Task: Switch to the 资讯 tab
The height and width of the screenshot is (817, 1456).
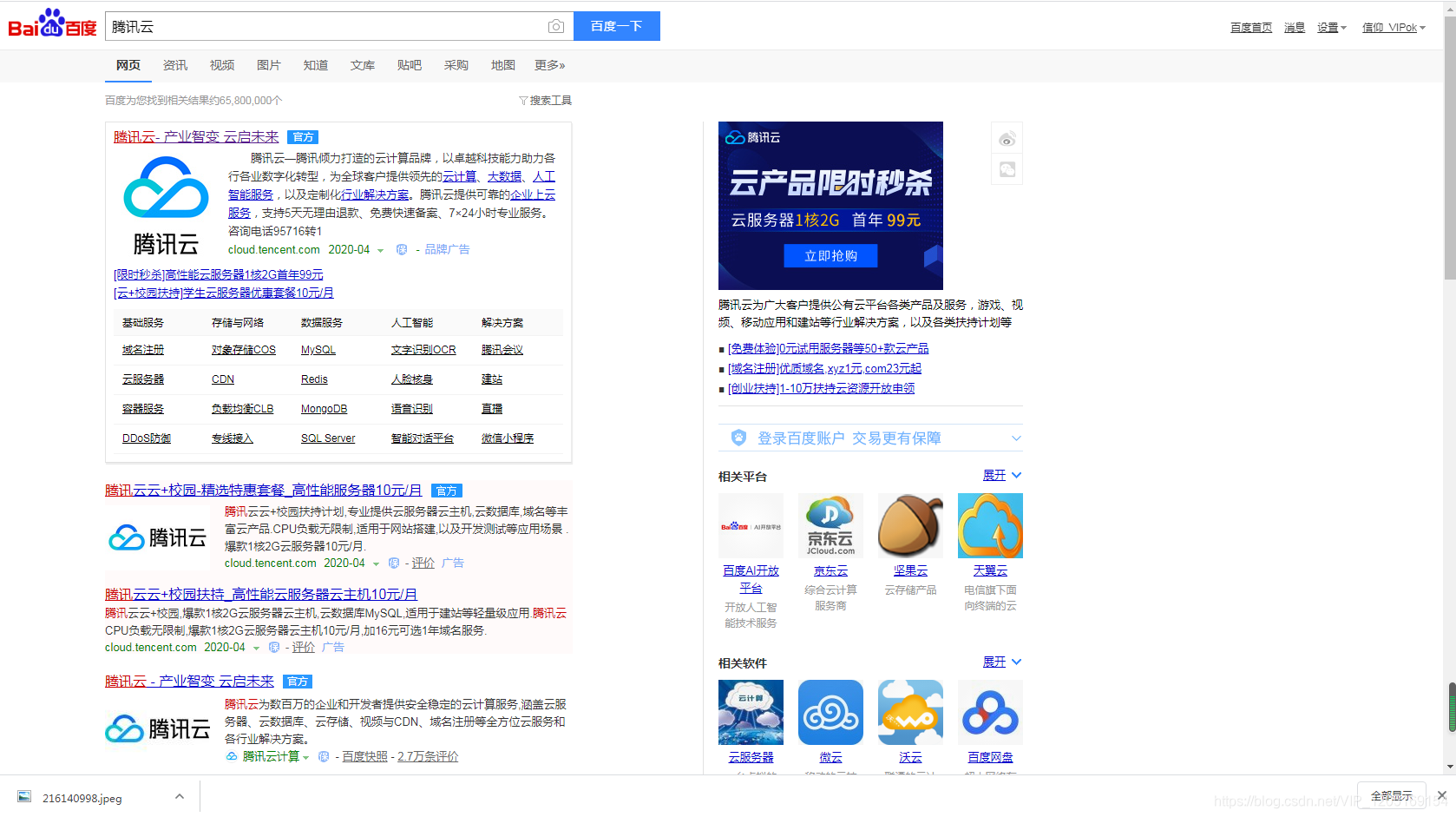Action: click(175, 65)
